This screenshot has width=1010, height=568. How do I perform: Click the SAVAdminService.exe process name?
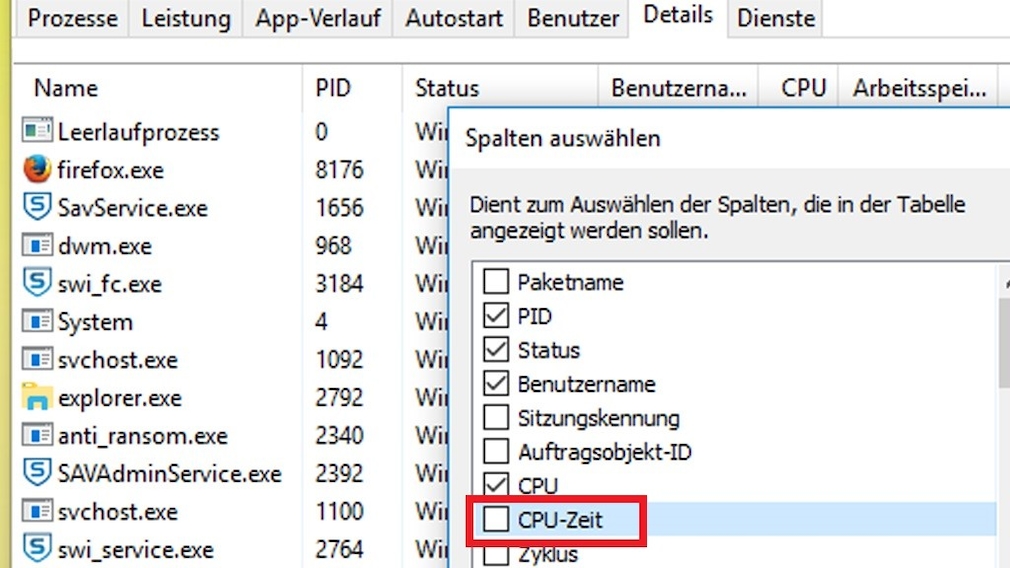[169, 474]
